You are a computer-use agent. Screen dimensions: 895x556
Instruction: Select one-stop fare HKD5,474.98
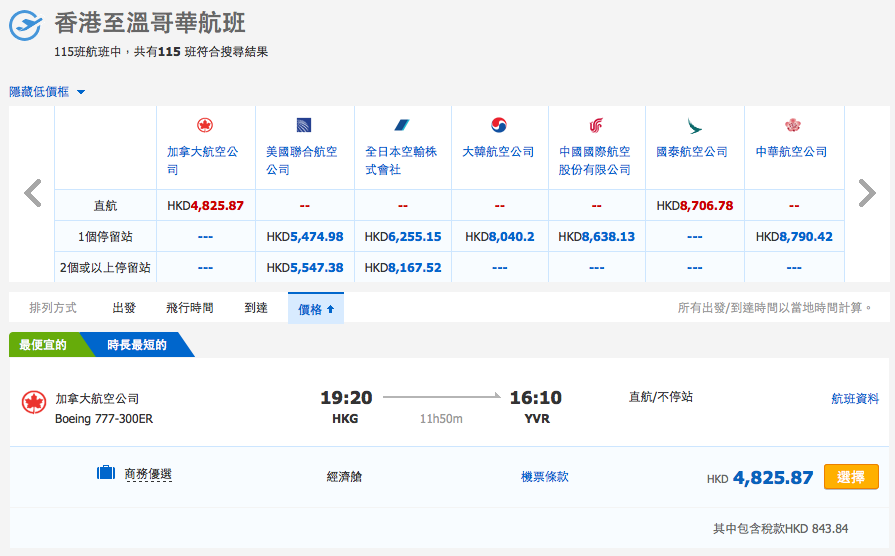tap(305, 236)
